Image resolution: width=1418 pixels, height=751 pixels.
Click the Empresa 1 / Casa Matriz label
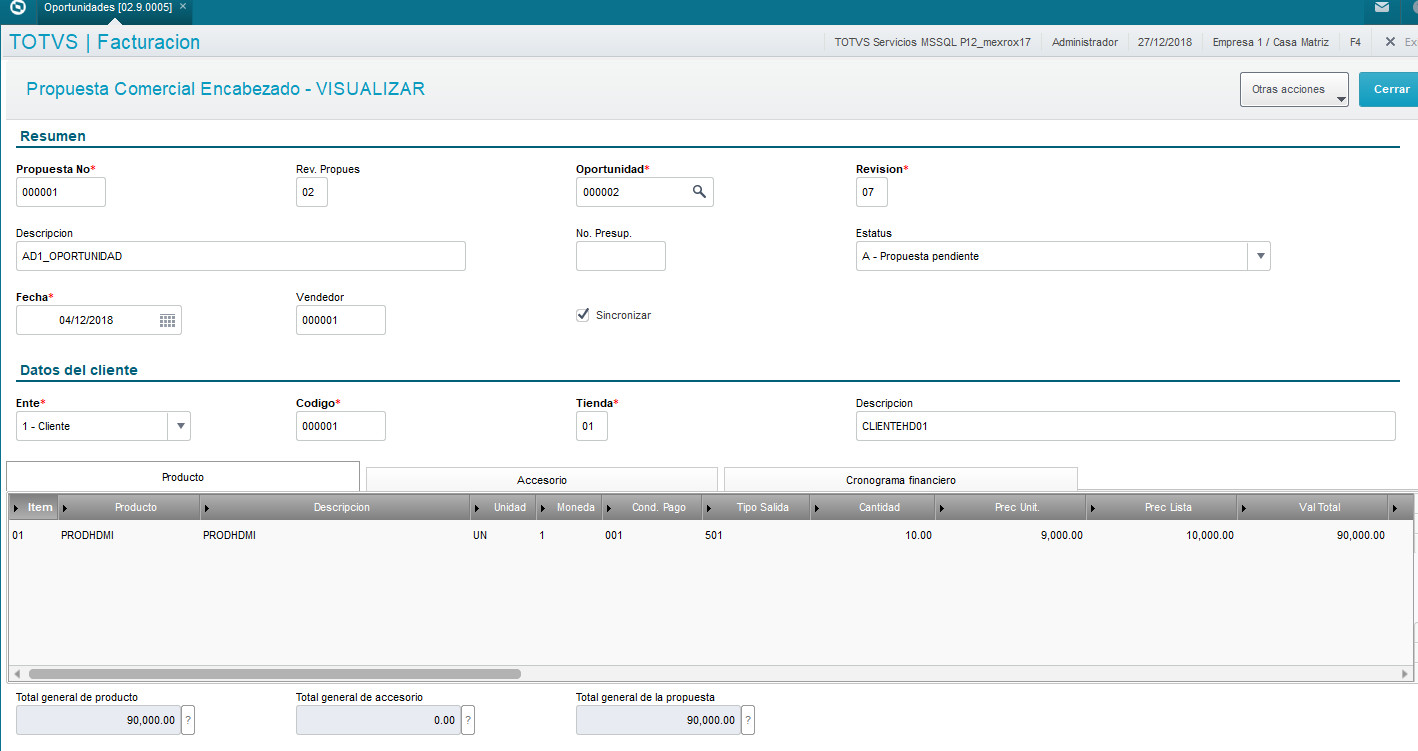pyautogui.click(x=1270, y=42)
